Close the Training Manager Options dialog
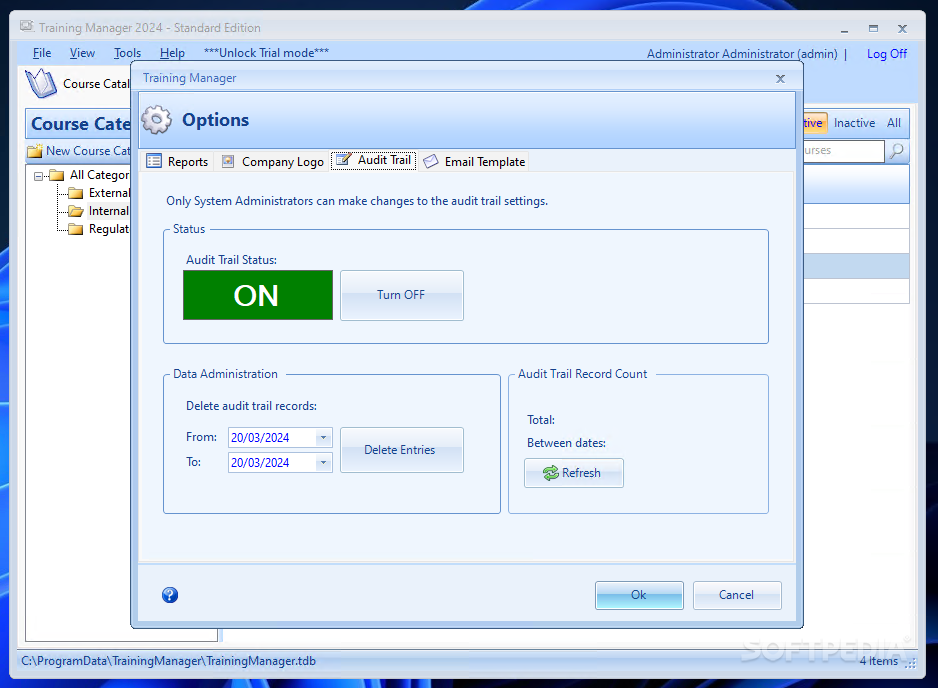The image size is (938, 688). coord(780,78)
